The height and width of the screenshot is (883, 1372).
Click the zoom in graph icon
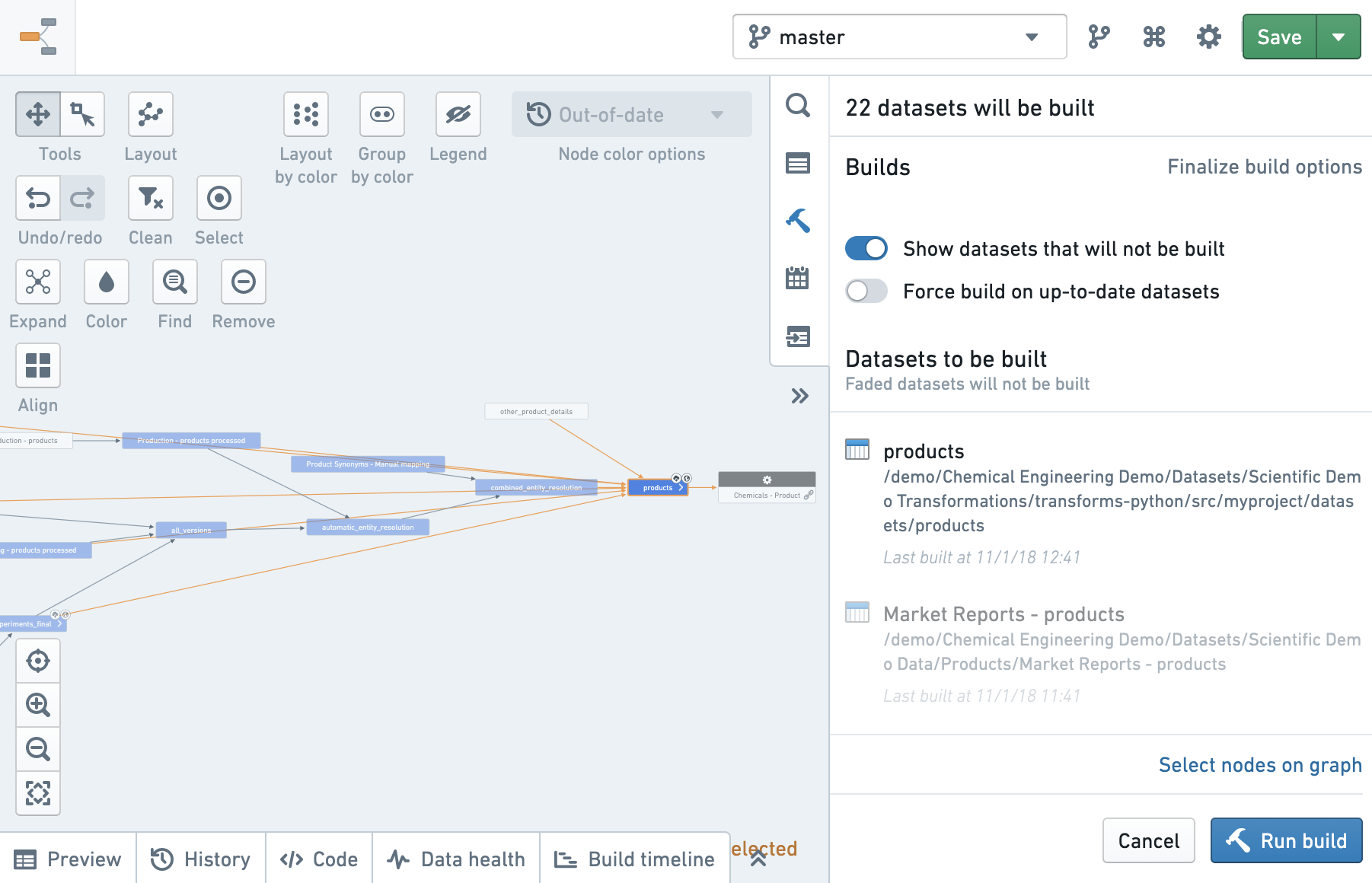click(x=38, y=705)
